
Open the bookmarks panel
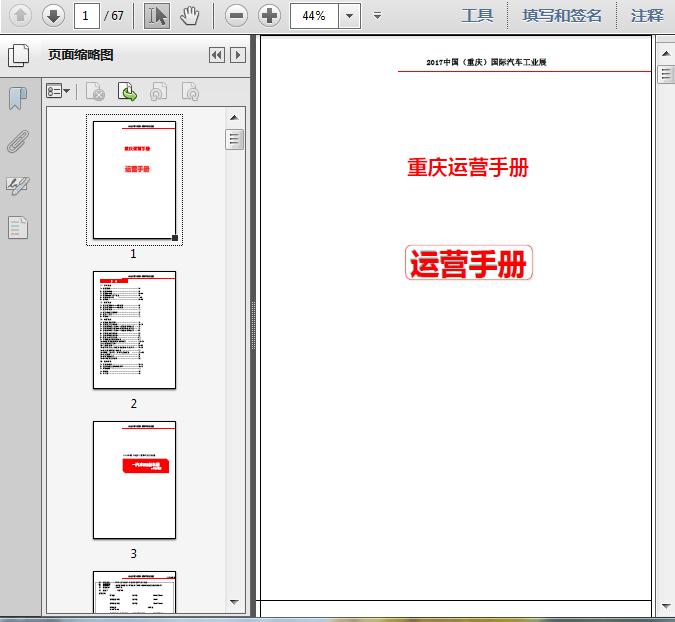click(18, 98)
